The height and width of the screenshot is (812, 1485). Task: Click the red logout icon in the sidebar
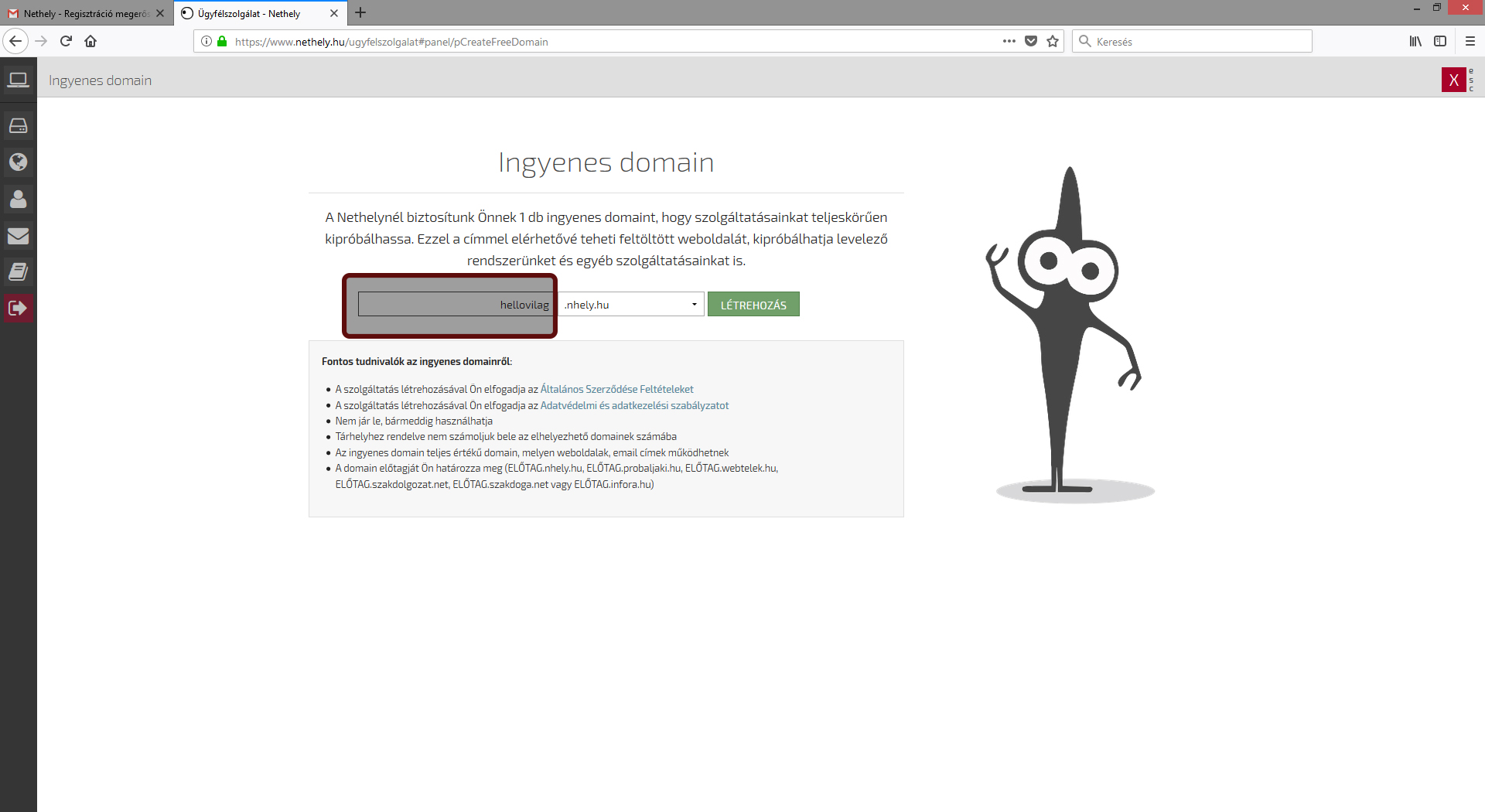tap(18, 308)
